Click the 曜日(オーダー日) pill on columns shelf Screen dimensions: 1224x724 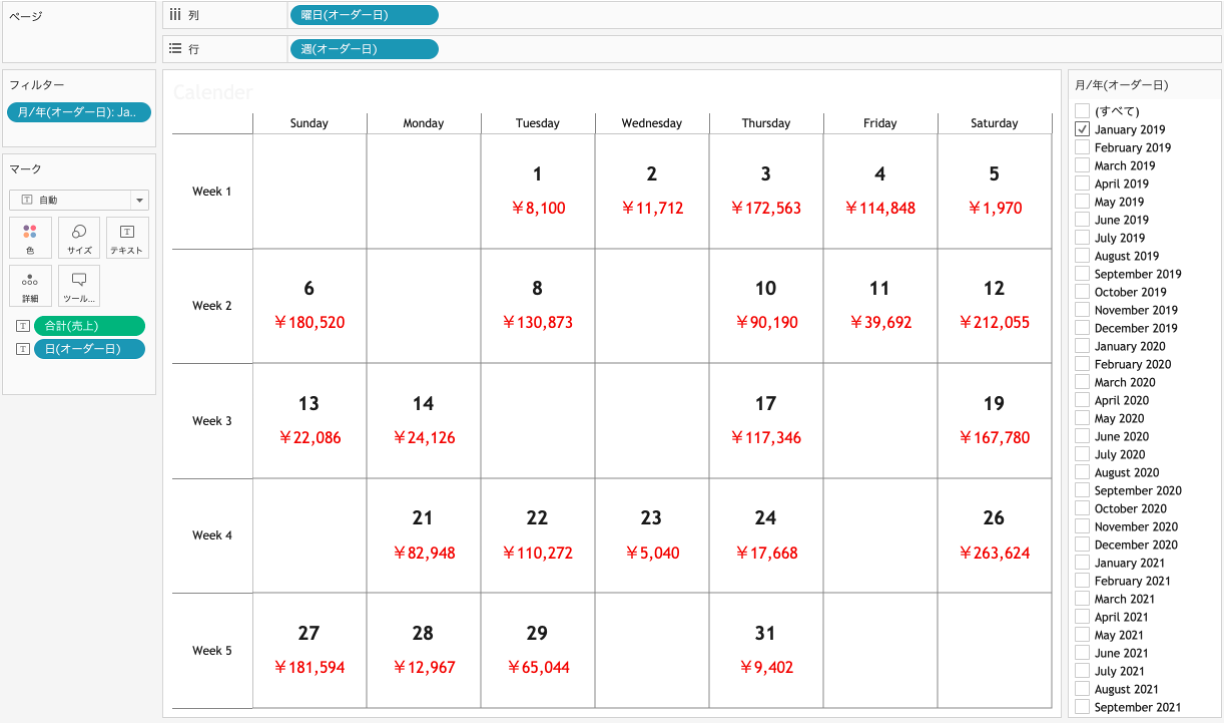point(364,15)
